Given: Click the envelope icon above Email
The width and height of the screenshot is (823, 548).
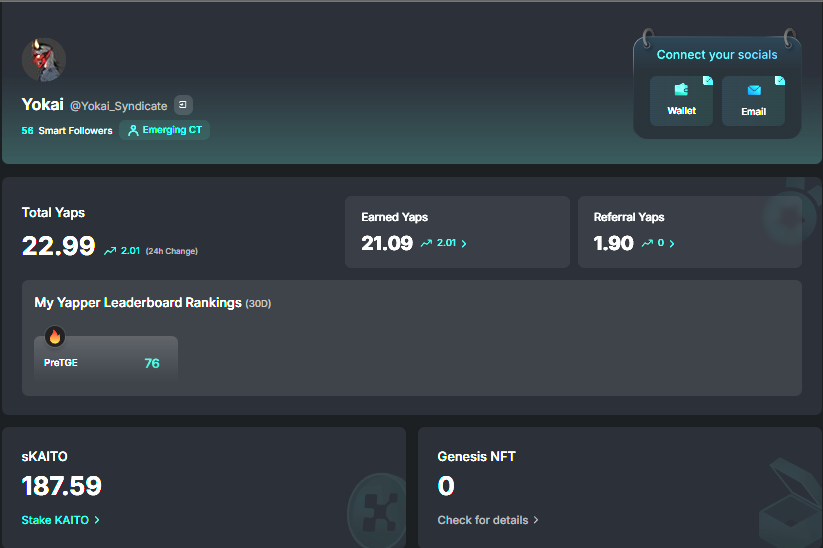Looking at the screenshot, I should [x=754, y=90].
